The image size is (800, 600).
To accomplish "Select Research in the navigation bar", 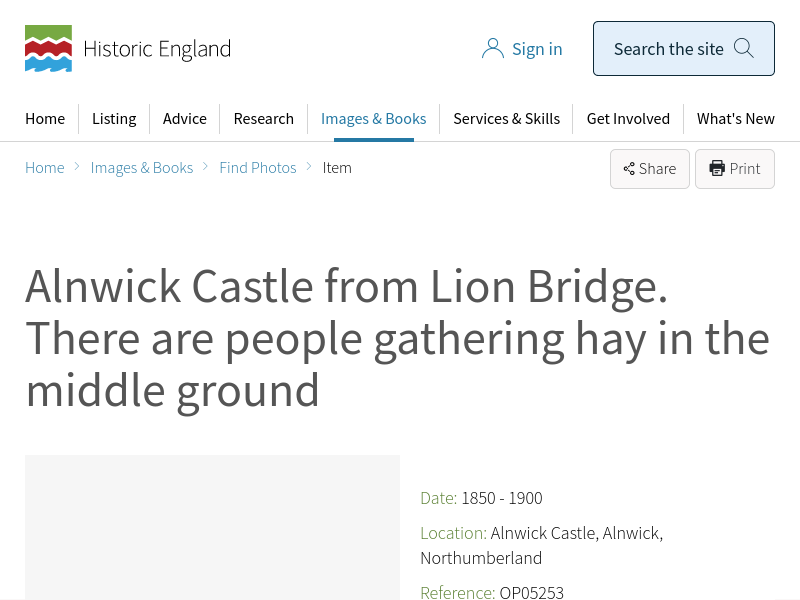I will click(x=264, y=119).
